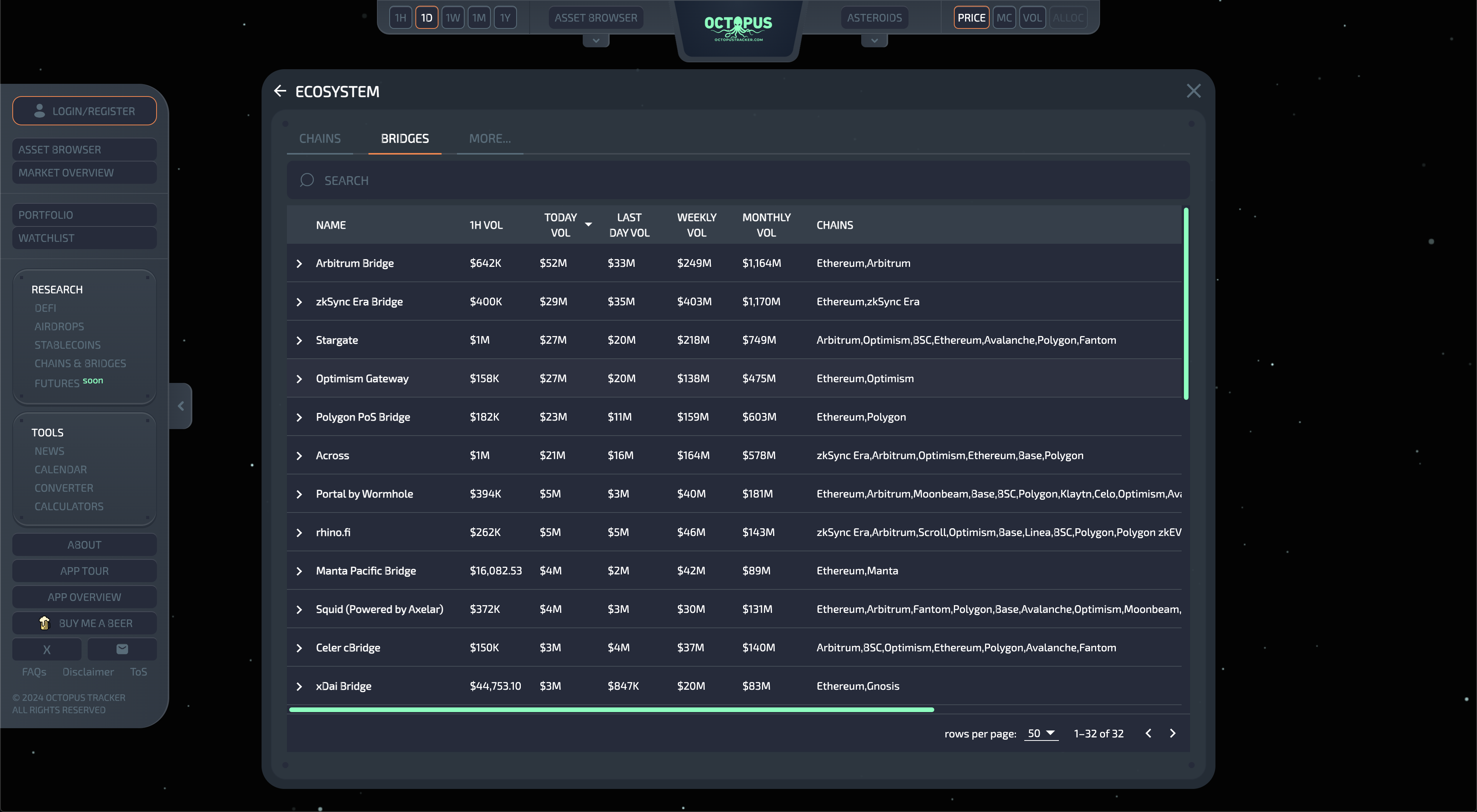Open Market Overview from sidebar
Screen dimensions: 1477x812
coord(84,173)
